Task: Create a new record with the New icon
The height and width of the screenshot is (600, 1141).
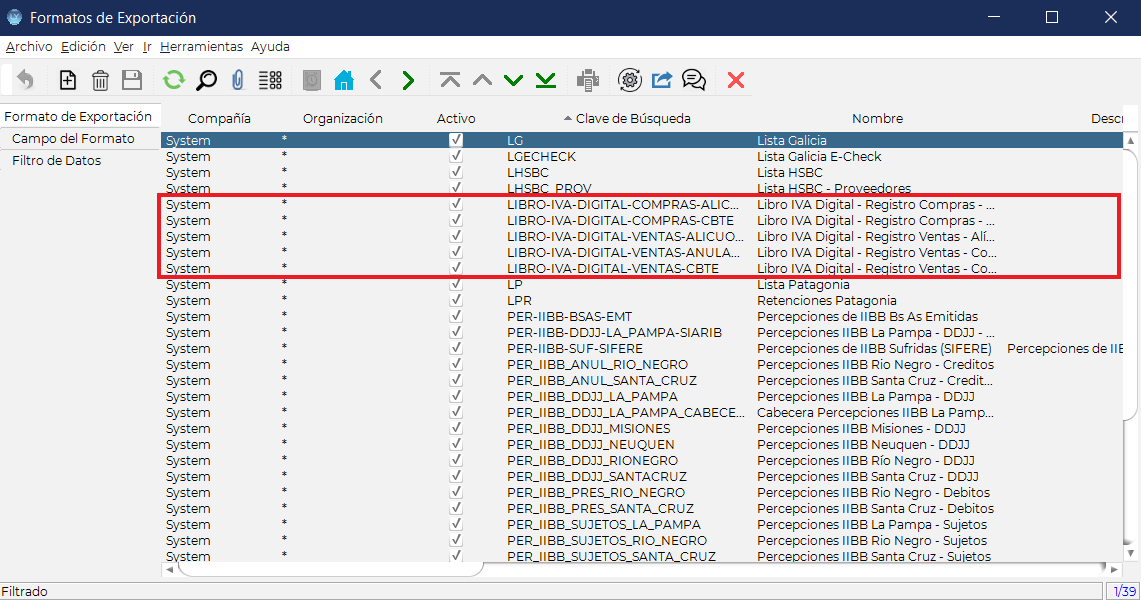Action: point(68,80)
